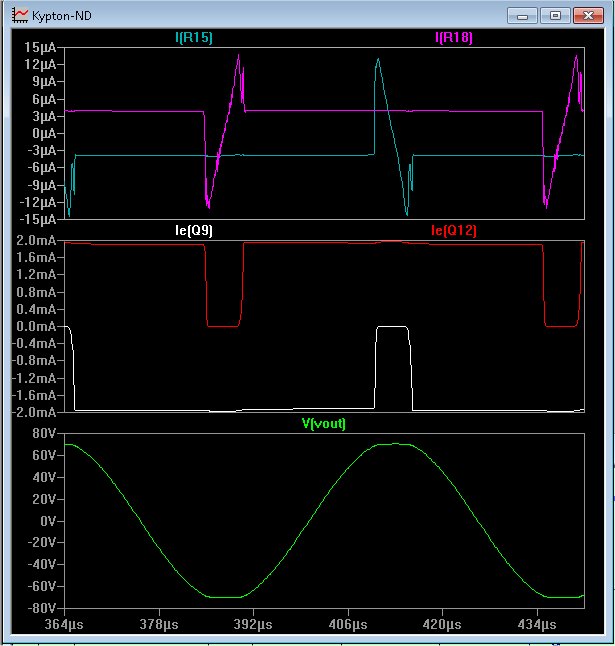Screen dimensions: 615x646
Task: Click the Kypton-ND window icon
Action: tap(19, 16)
